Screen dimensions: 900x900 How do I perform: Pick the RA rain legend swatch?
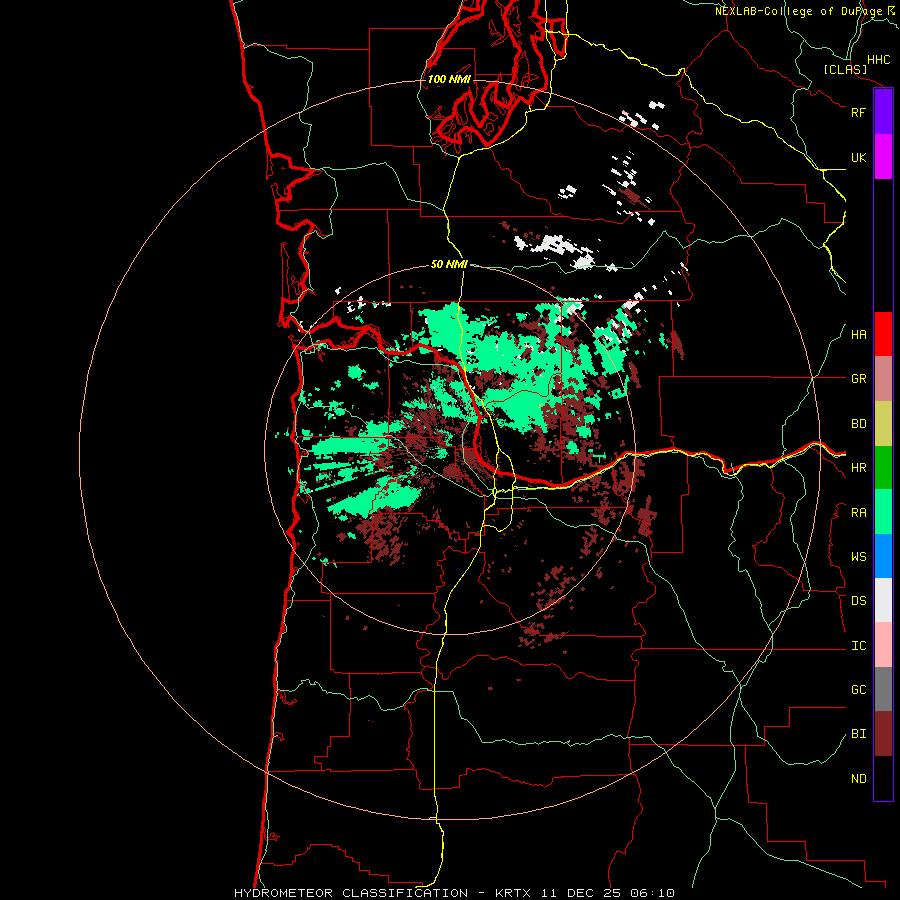[x=883, y=512]
